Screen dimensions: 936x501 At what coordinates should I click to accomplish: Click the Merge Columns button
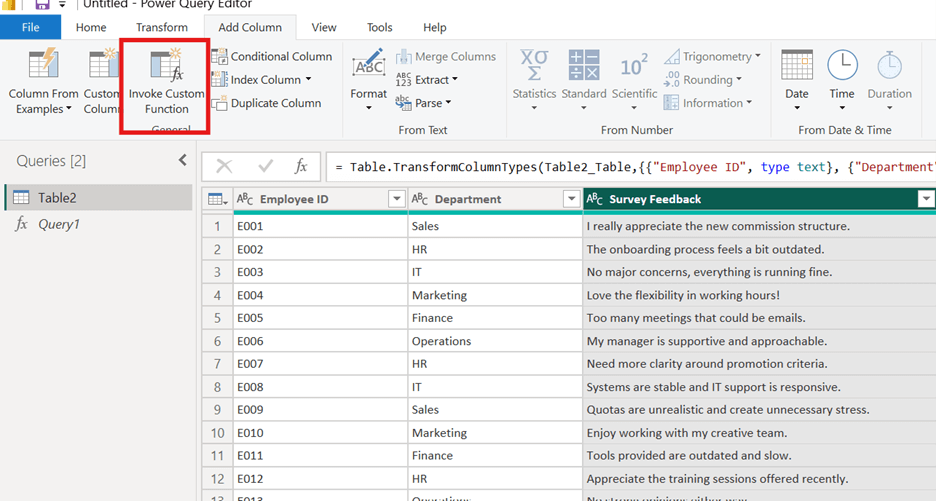point(445,56)
